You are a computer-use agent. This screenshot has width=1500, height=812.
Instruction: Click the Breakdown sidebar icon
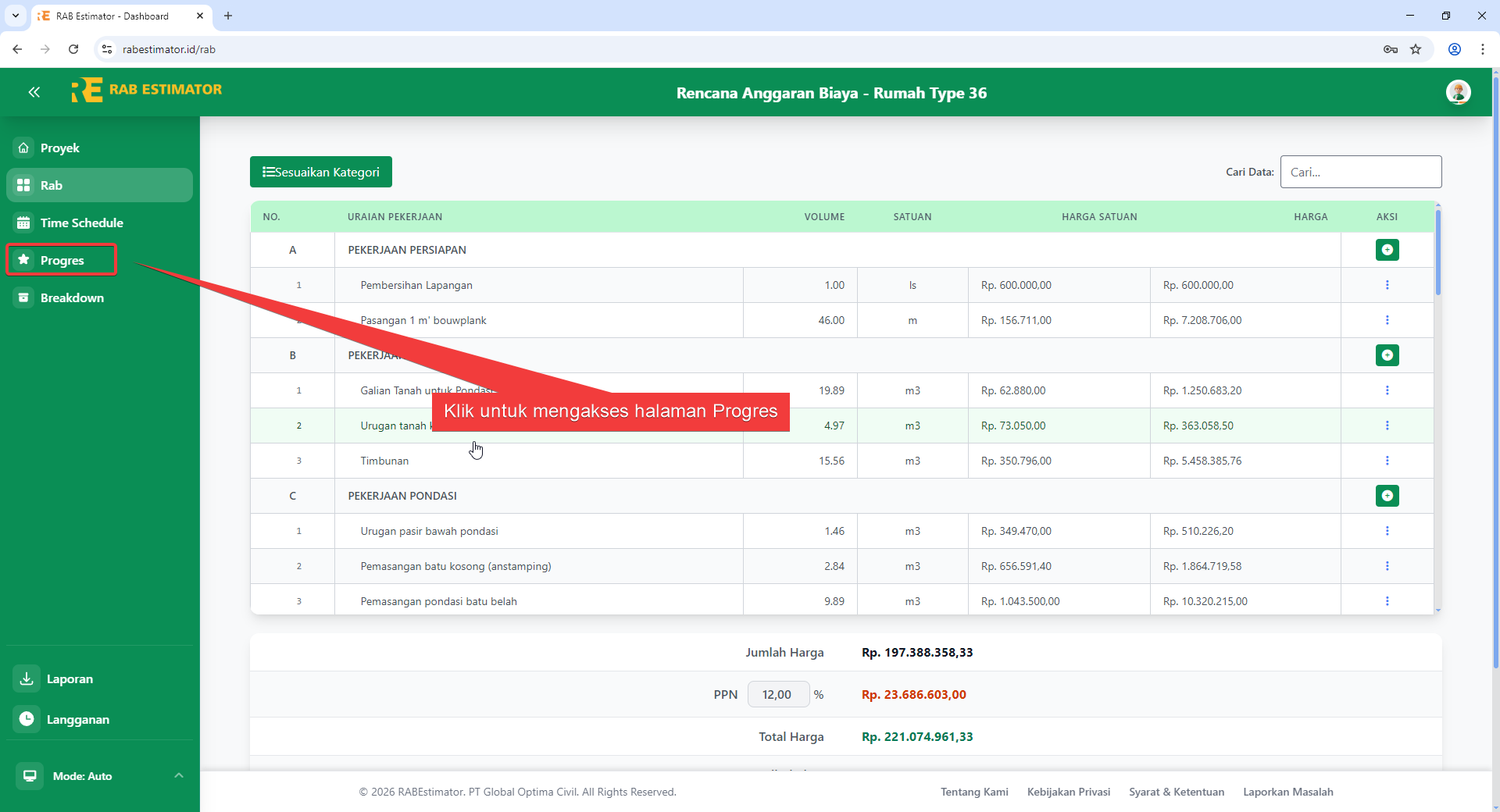23,297
